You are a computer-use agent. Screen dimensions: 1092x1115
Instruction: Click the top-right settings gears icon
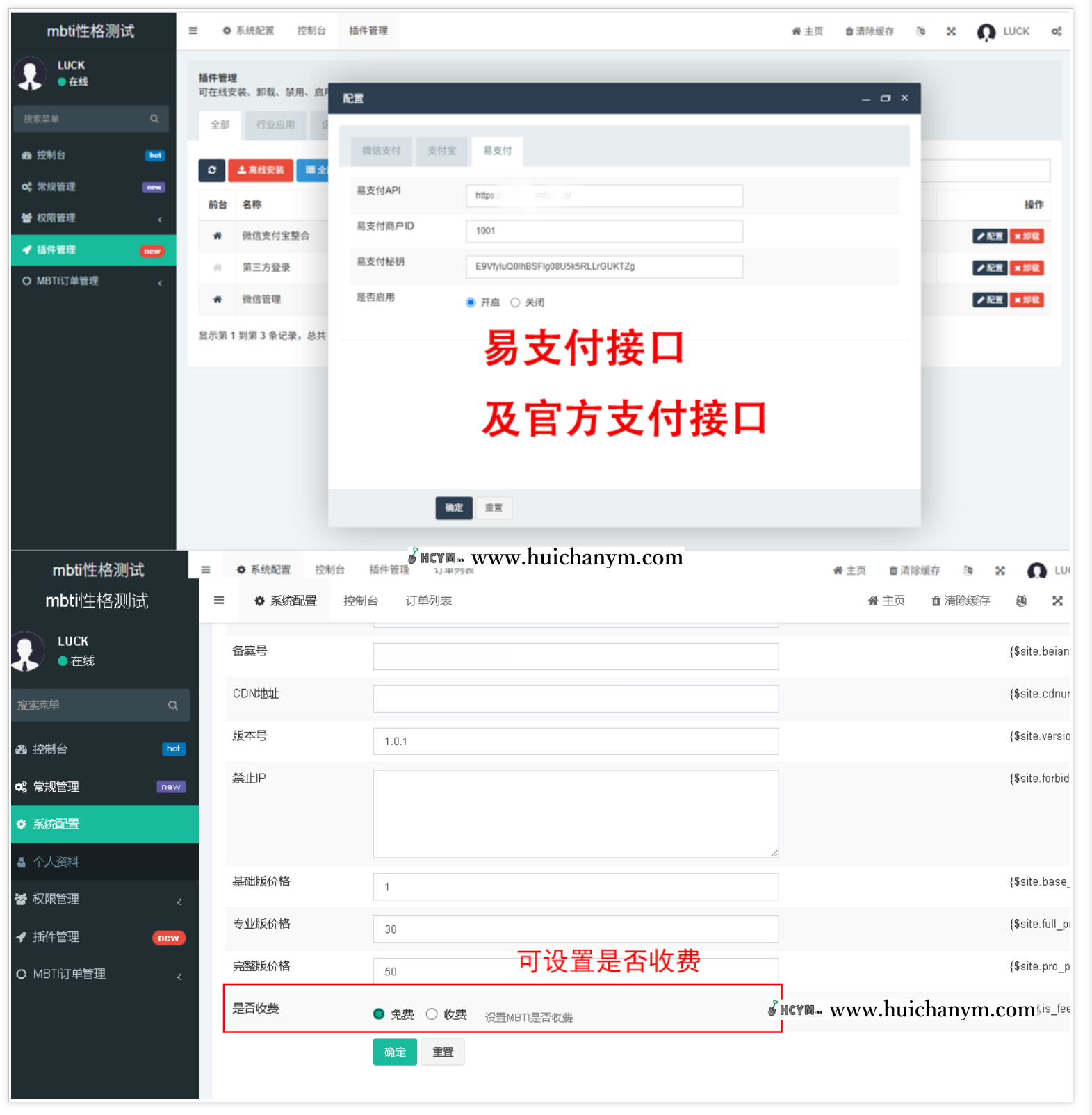coord(1056,31)
